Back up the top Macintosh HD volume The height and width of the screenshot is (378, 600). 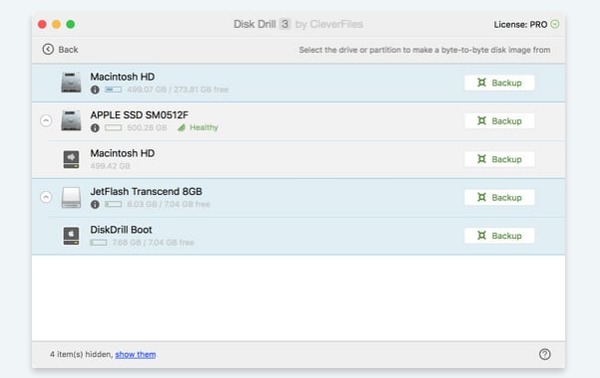tap(499, 83)
